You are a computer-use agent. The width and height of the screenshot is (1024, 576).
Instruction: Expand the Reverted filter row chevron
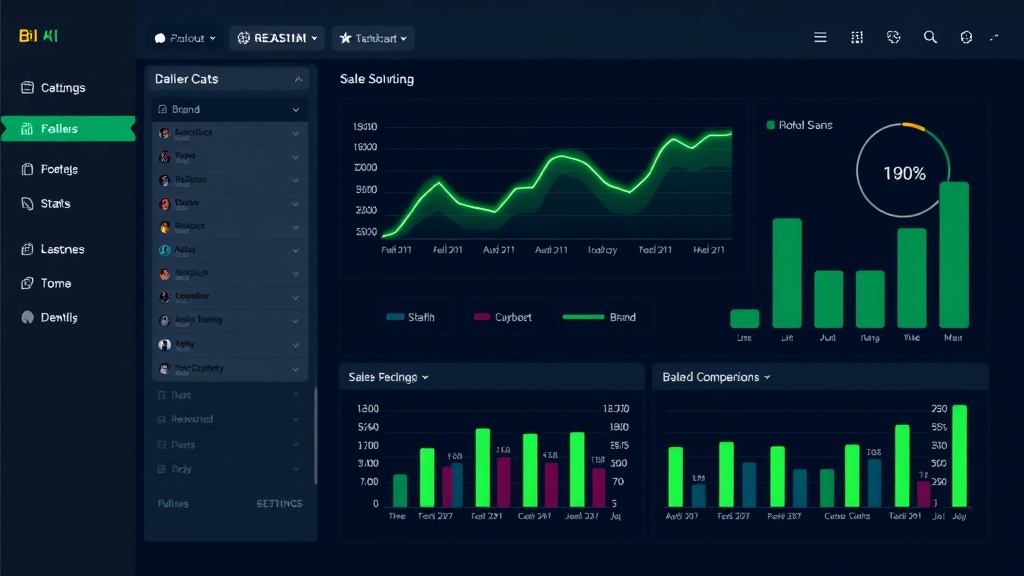point(296,419)
